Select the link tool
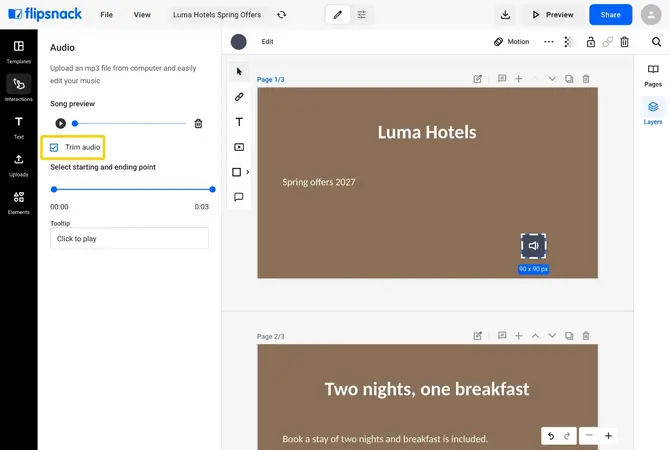The width and height of the screenshot is (670, 450). click(x=239, y=97)
